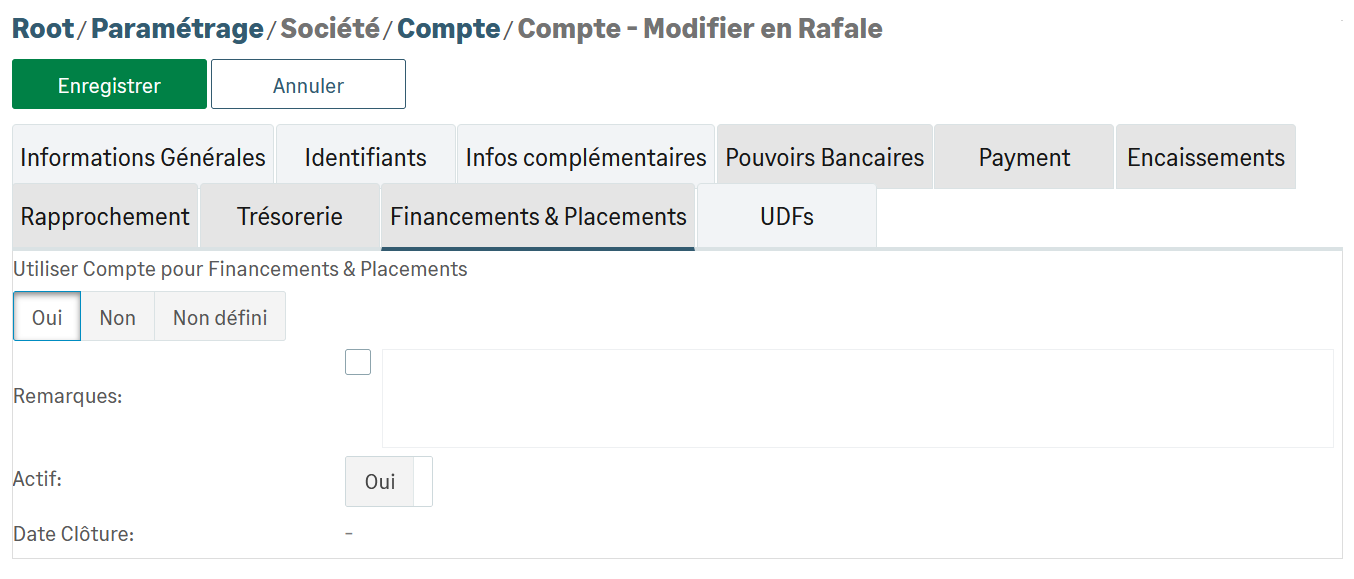The width and height of the screenshot is (1354, 579).
Task: Click the green Enregistrer button
Action: tap(109, 85)
